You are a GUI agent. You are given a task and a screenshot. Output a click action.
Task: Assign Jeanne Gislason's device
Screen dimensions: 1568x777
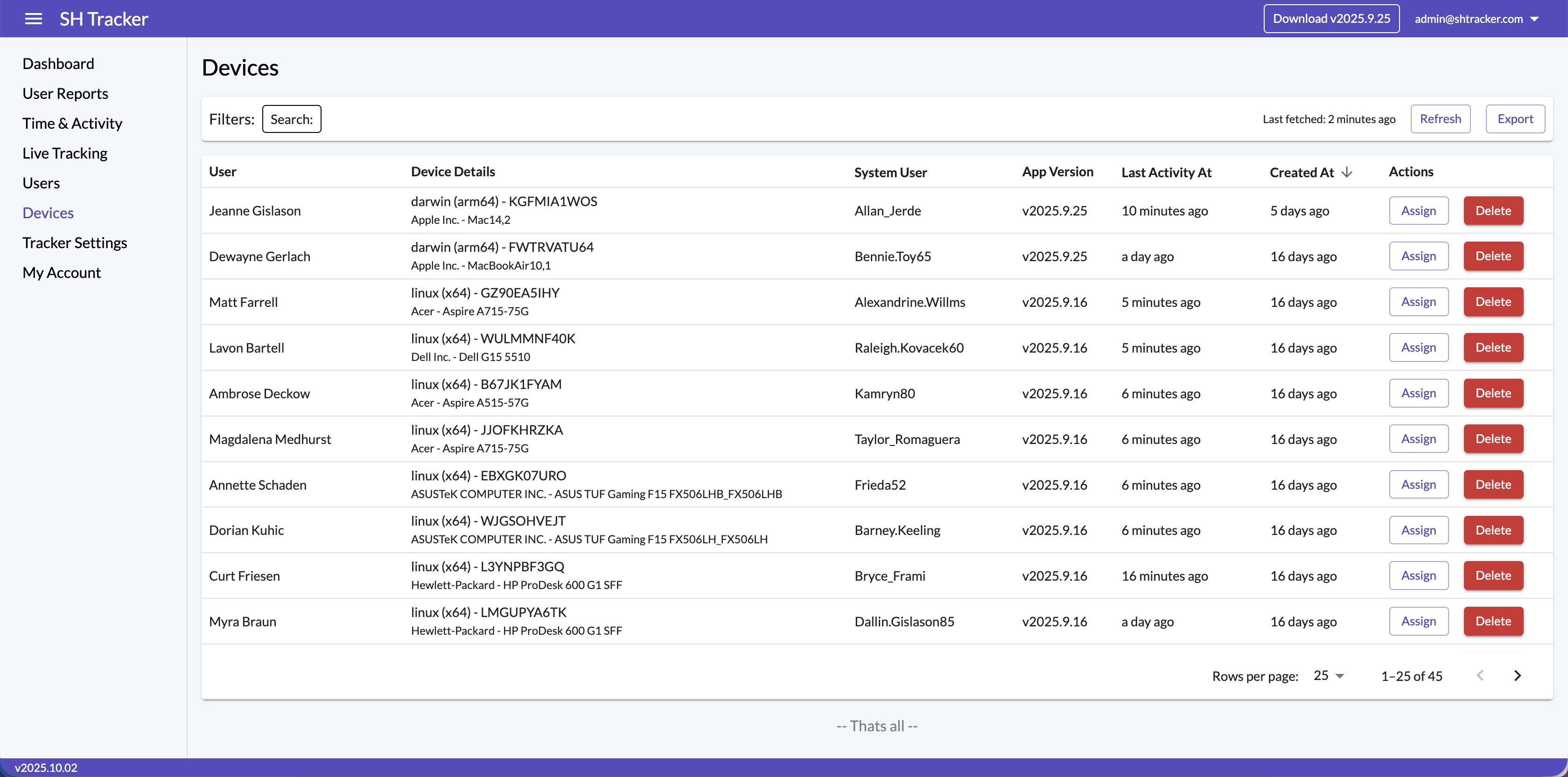pos(1418,210)
